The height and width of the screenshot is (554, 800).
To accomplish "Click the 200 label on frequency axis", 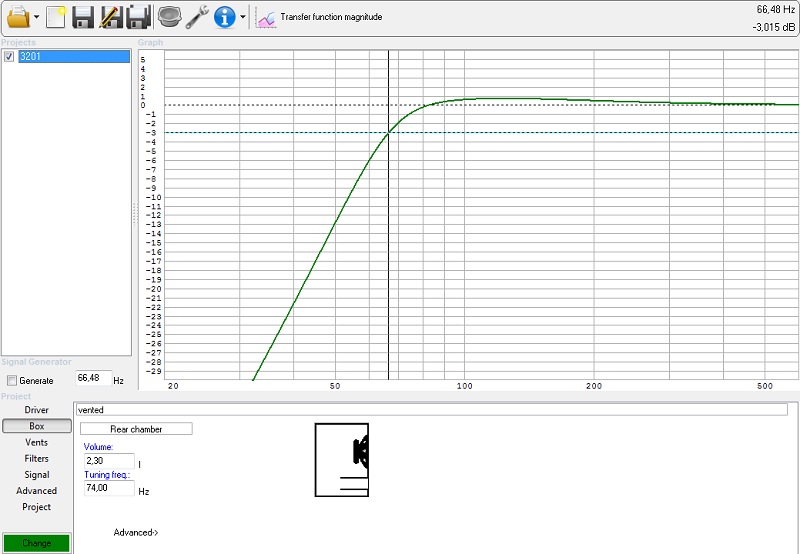I will (x=594, y=386).
